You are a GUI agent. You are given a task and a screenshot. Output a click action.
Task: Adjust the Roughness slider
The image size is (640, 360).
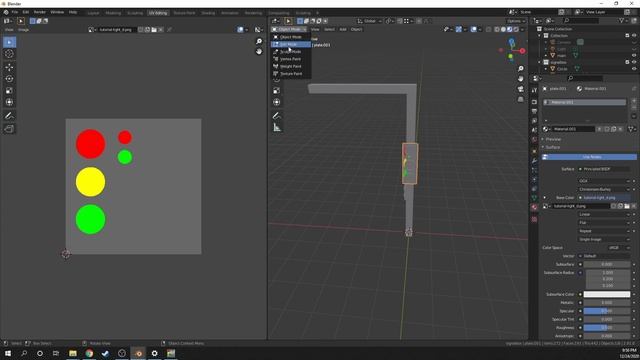pyautogui.click(x=607, y=328)
